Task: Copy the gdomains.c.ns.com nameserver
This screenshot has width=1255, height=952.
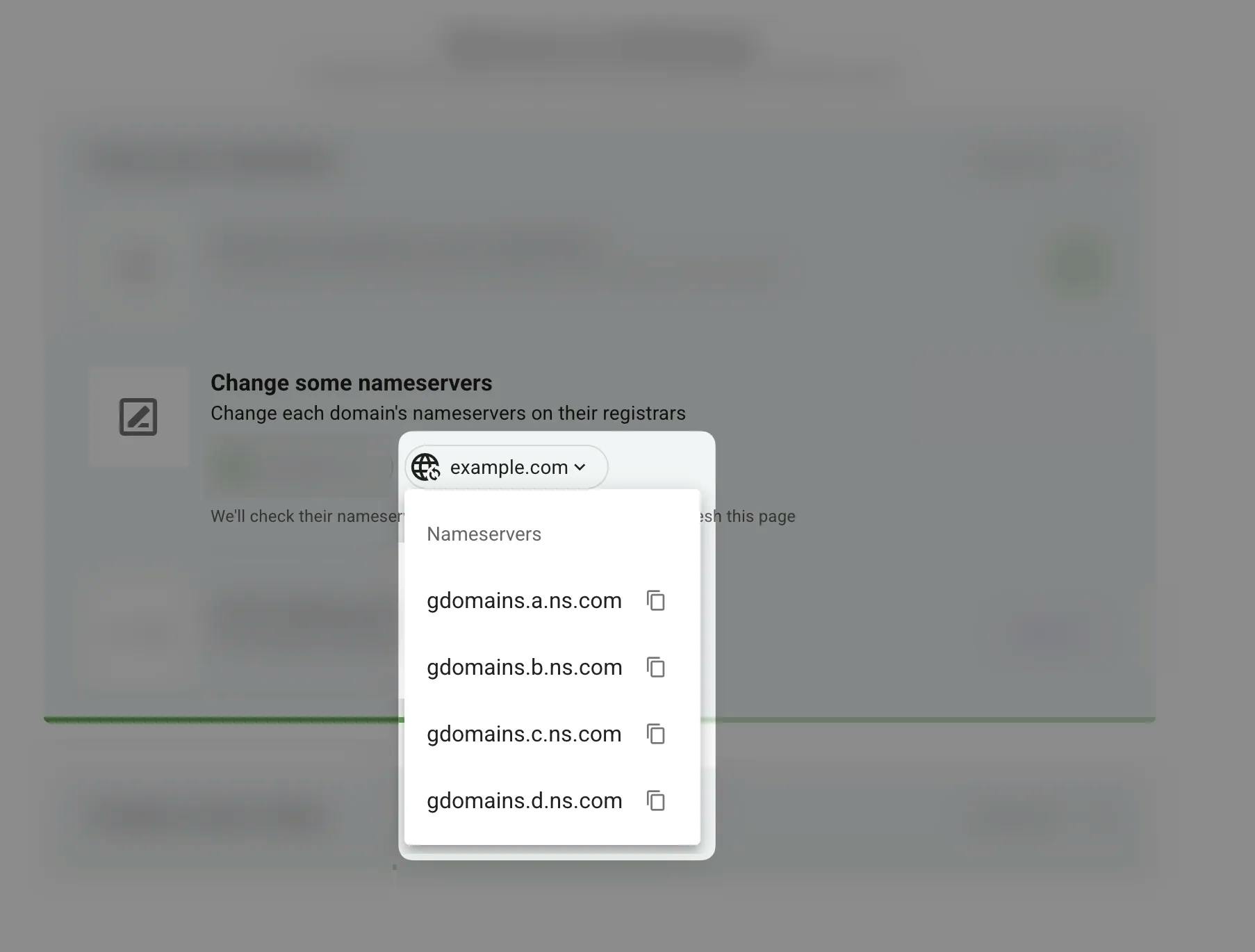Action: point(656,734)
